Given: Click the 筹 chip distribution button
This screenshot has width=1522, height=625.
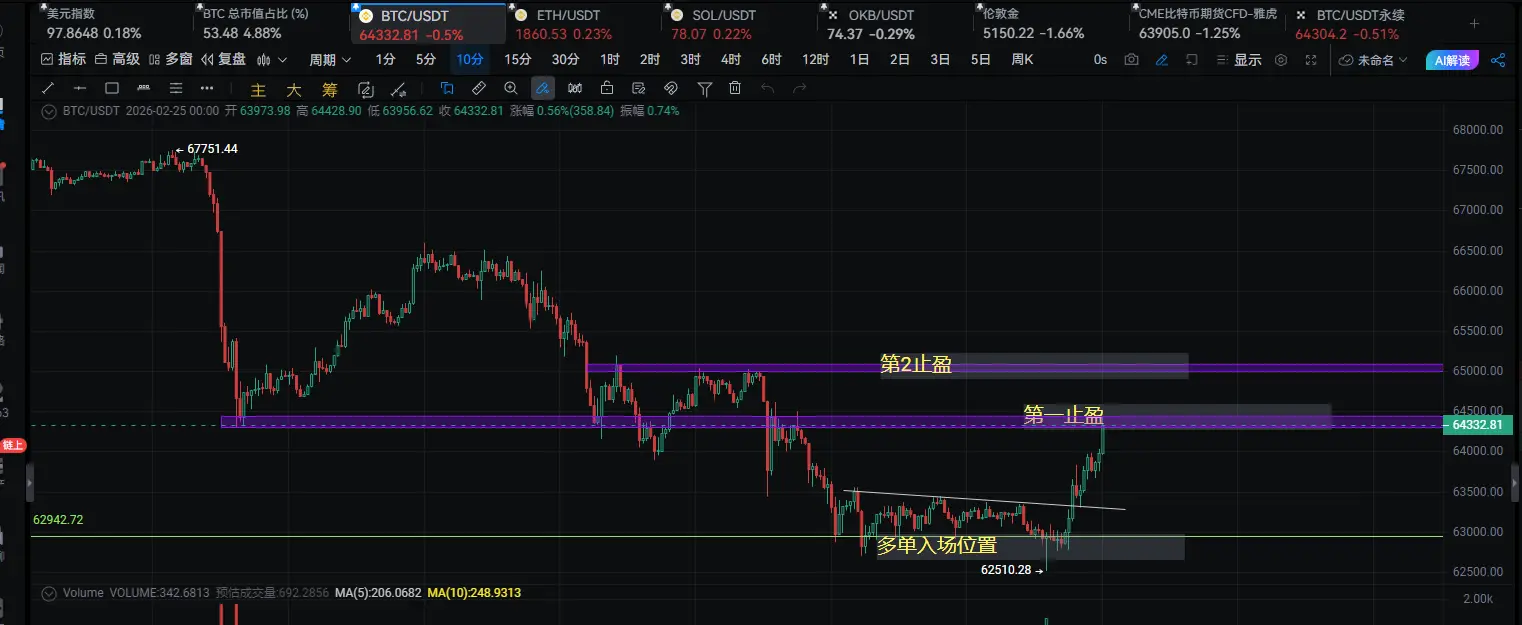Looking at the screenshot, I should point(330,89).
